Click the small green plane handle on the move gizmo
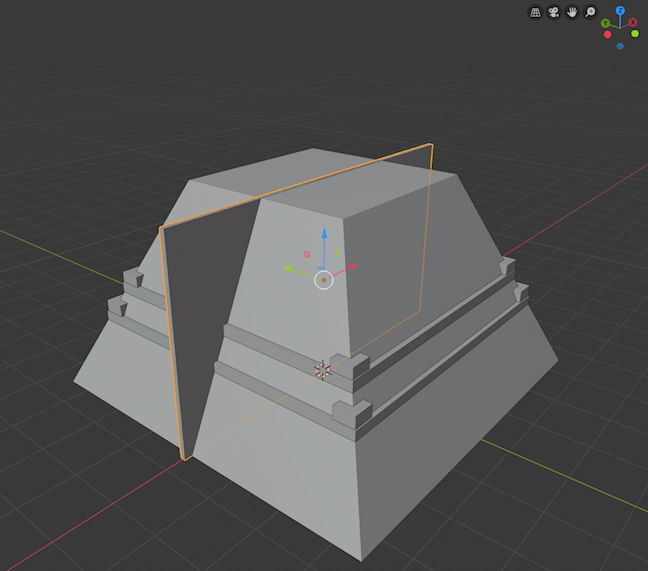The image size is (648, 571). pyautogui.click(x=339, y=254)
